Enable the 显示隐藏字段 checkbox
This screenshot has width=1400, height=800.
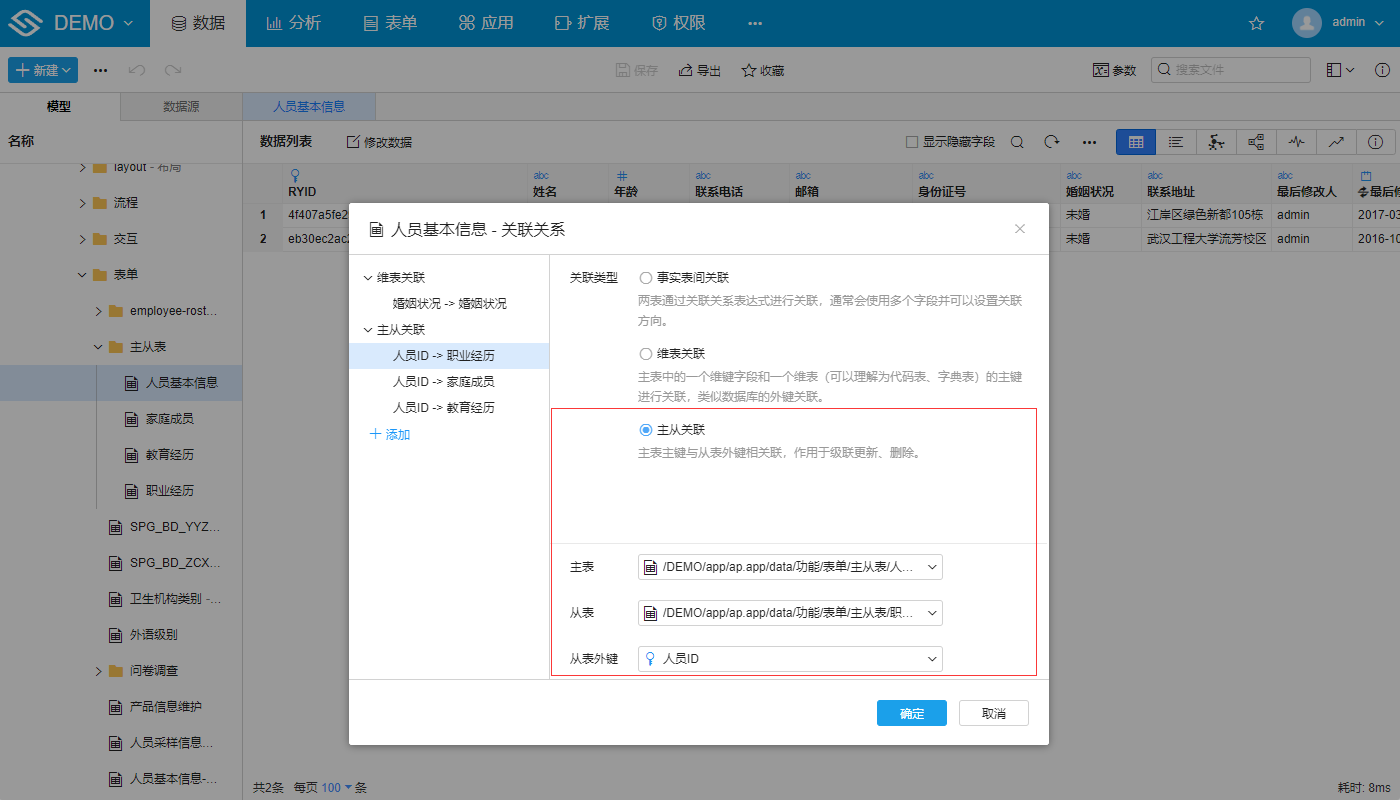coord(912,142)
